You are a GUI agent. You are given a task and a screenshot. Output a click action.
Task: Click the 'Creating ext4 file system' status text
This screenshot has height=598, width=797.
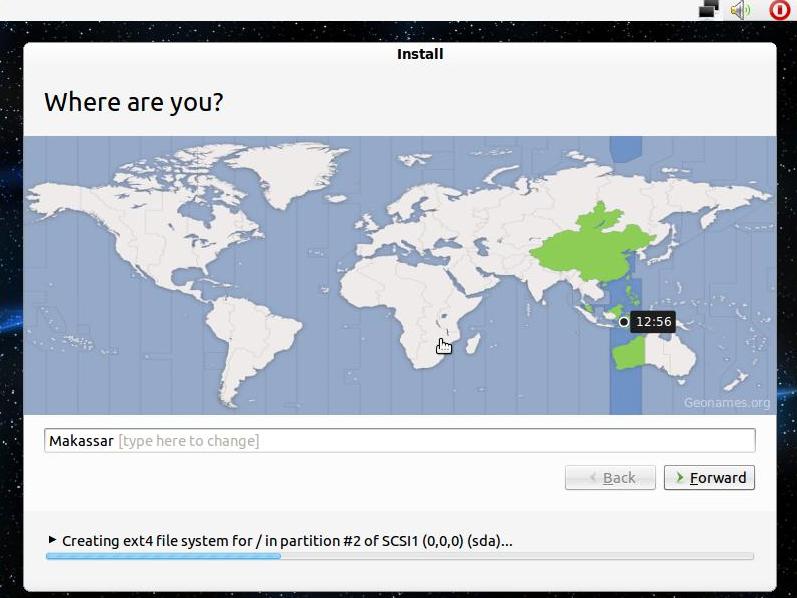pyautogui.click(x=287, y=541)
